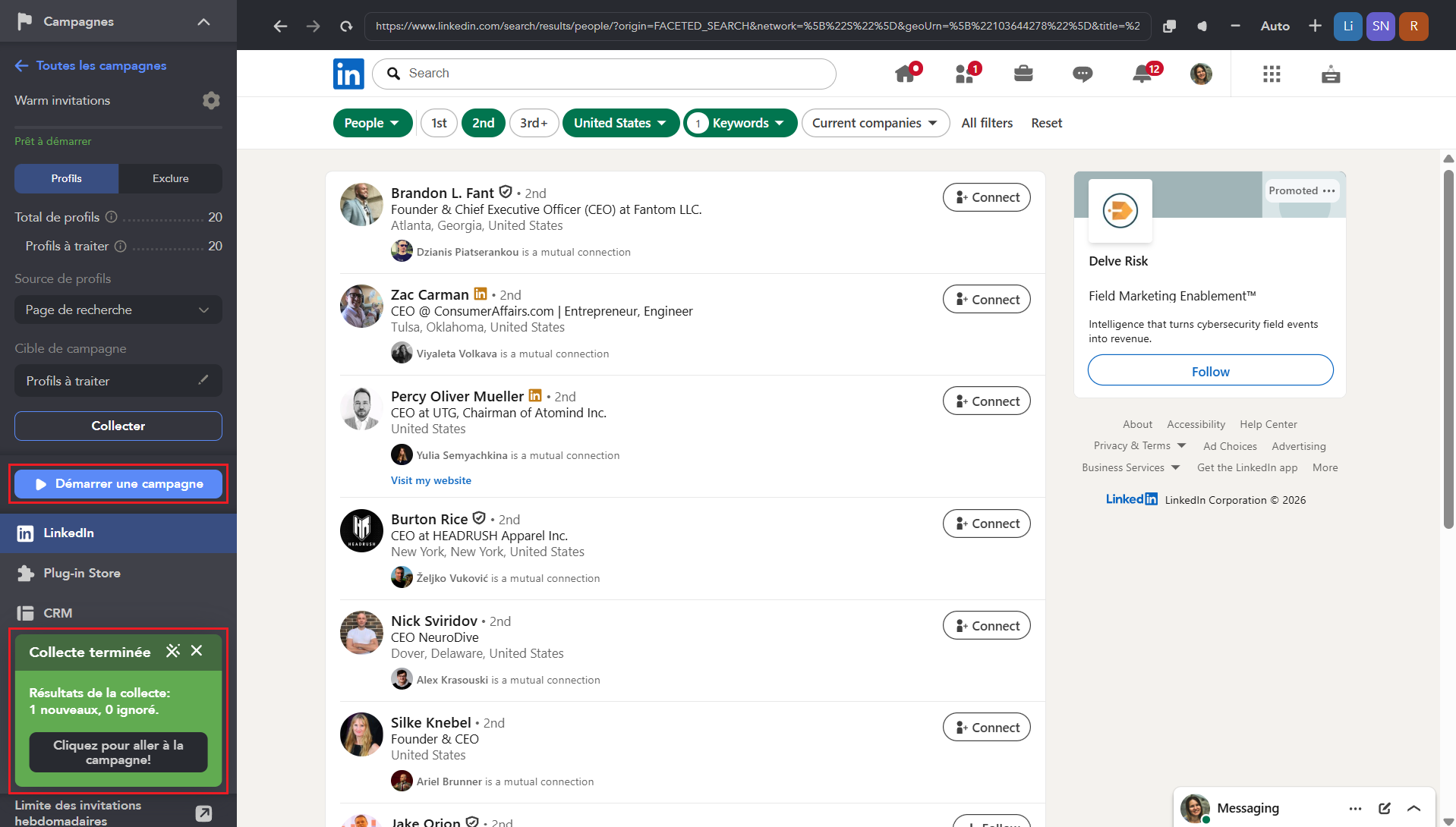Open Page de recherche source dropdown
Viewport: 1456px width, 827px height.
point(118,310)
